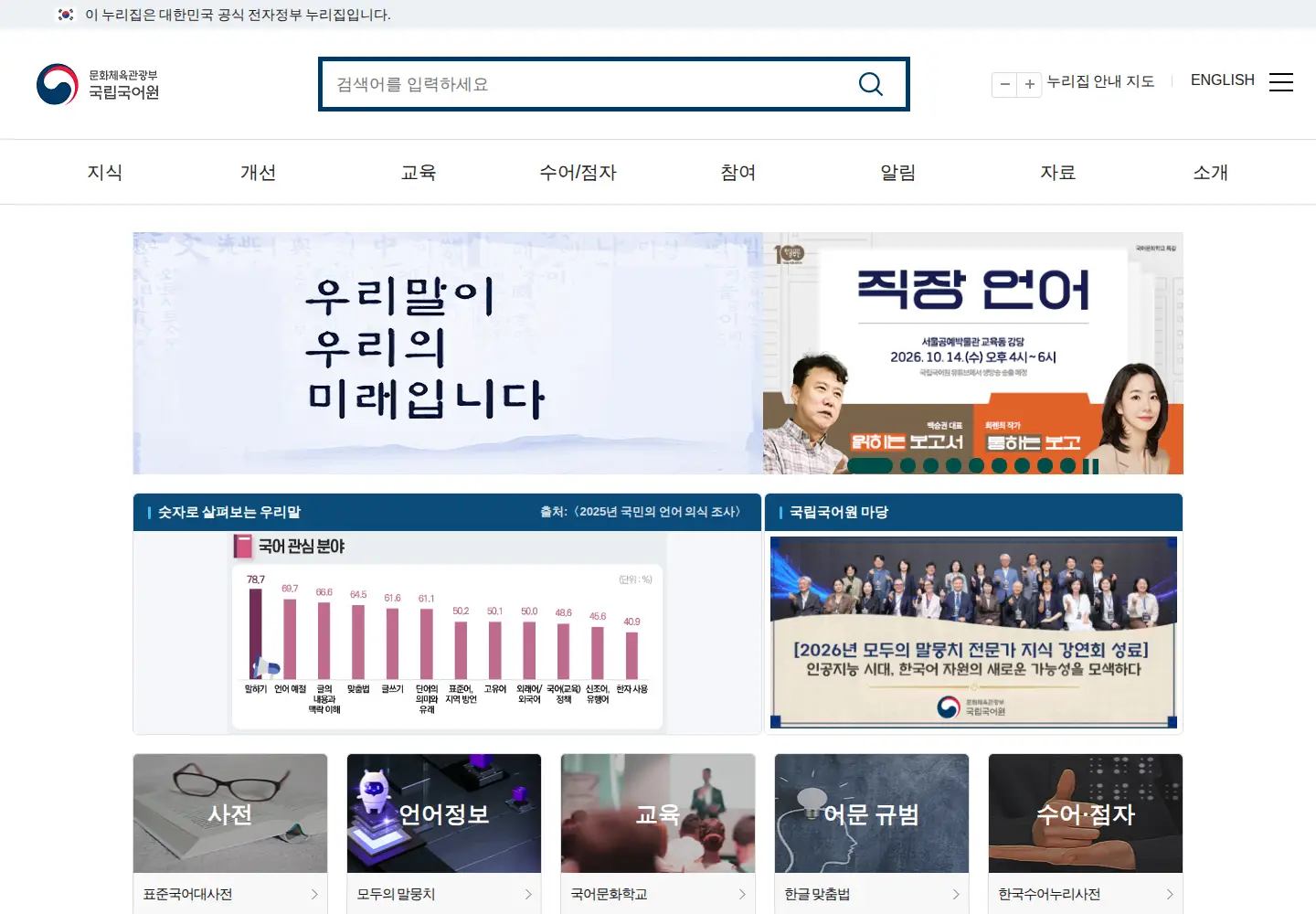Open the 교육 menu
Viewport: 1316px width, 914px height.
419,172
